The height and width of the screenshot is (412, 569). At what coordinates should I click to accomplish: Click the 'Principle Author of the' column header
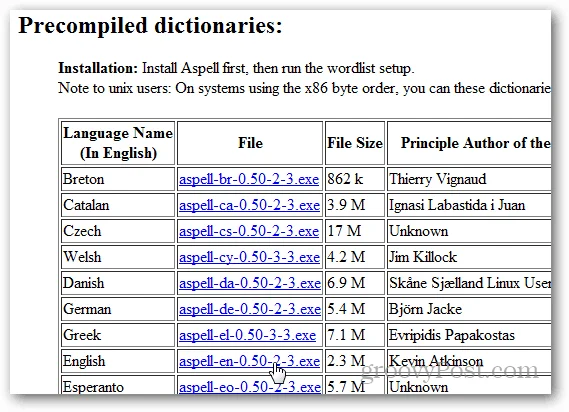pyautogui.click(x=470, y=143)
